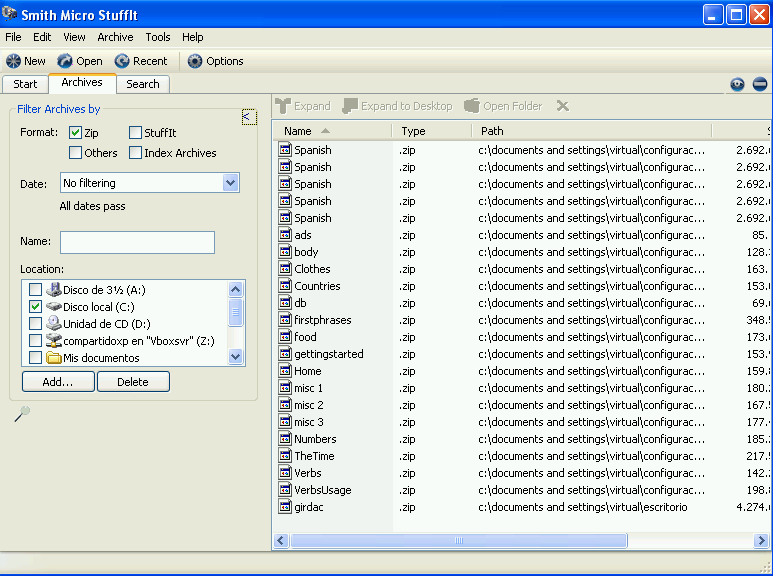The height and width of the screenshot is (576, 773).
Task: Collapse the filter panel with the arrow
Action: [x=249, y=117]
